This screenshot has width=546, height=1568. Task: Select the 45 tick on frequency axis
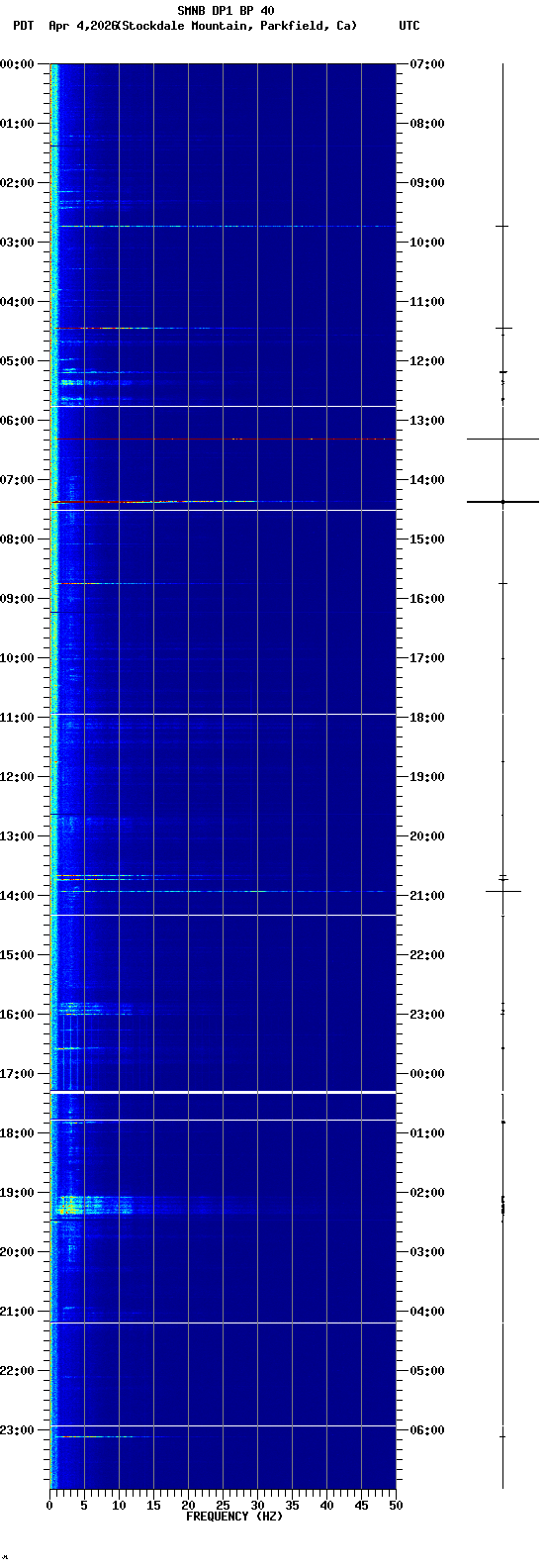point(361,1506)
